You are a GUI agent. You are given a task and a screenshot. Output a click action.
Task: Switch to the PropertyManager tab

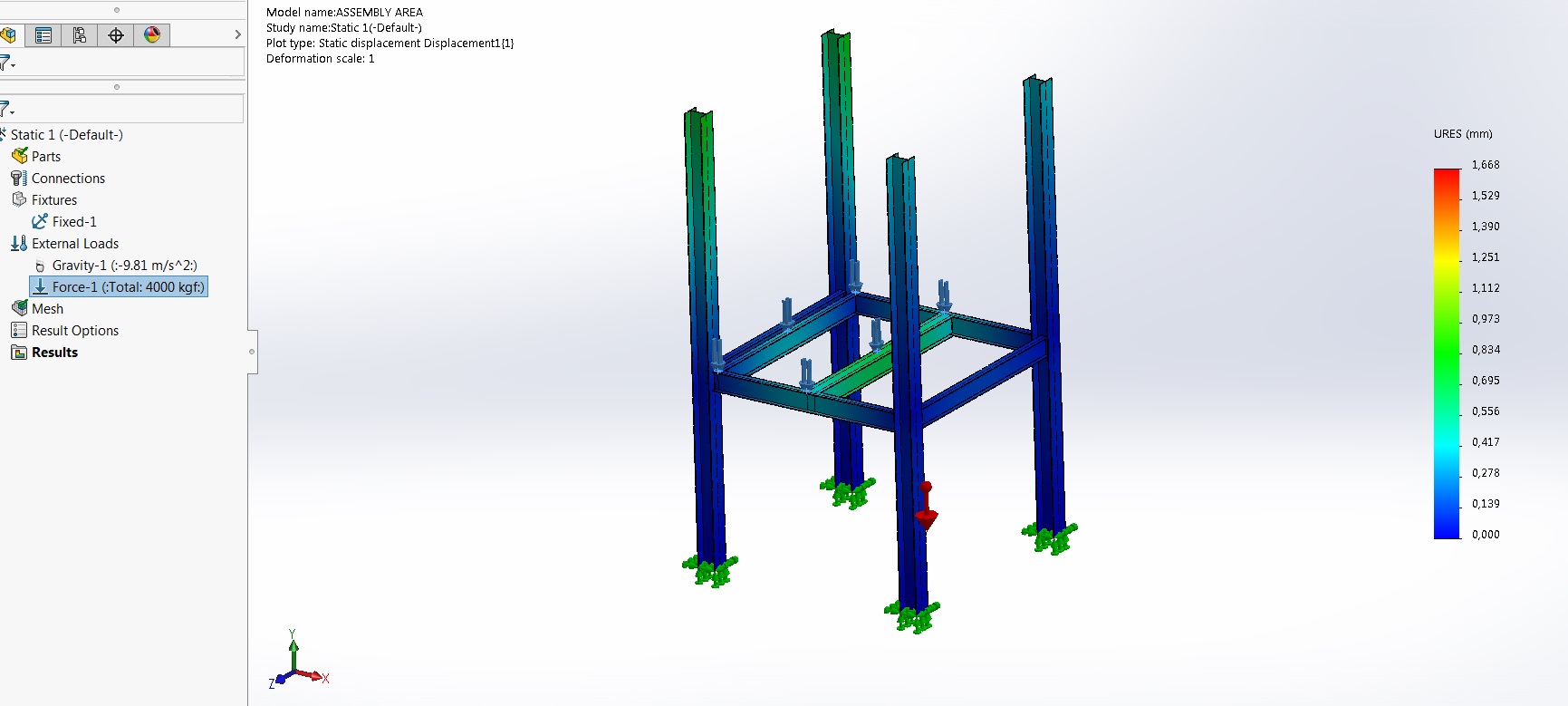click(x=43, y=35)
